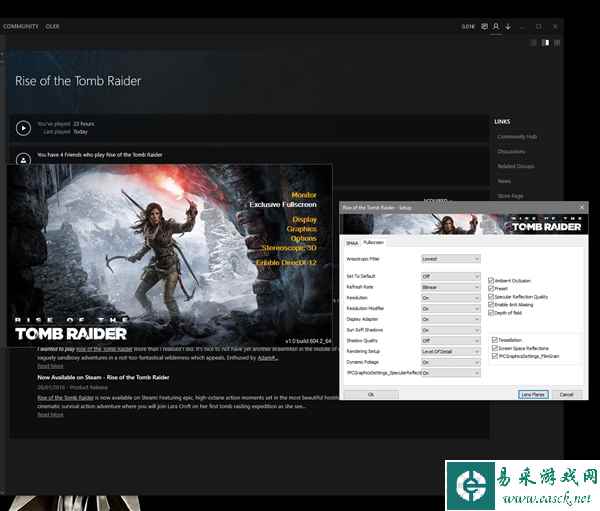Toggle the Specular Reflection Quality checkbox
Screen dimensions: 600x511
click(x=491, y=297)
